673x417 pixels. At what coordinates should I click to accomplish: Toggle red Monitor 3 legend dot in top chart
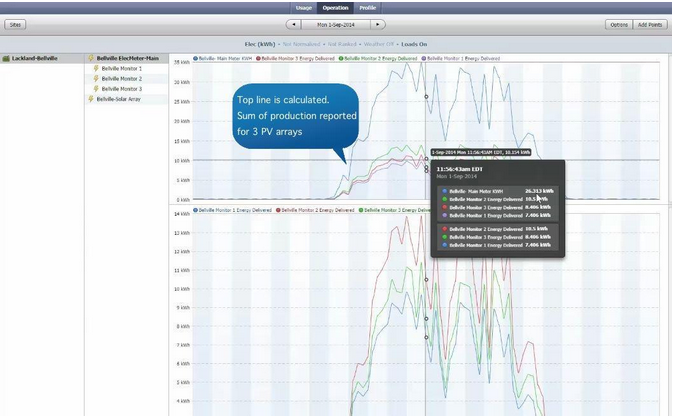(x=258, y=58)
